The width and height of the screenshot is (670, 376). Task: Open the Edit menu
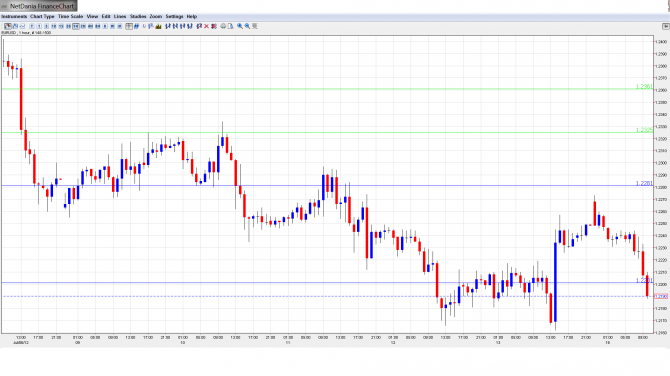tap(106, 17)
